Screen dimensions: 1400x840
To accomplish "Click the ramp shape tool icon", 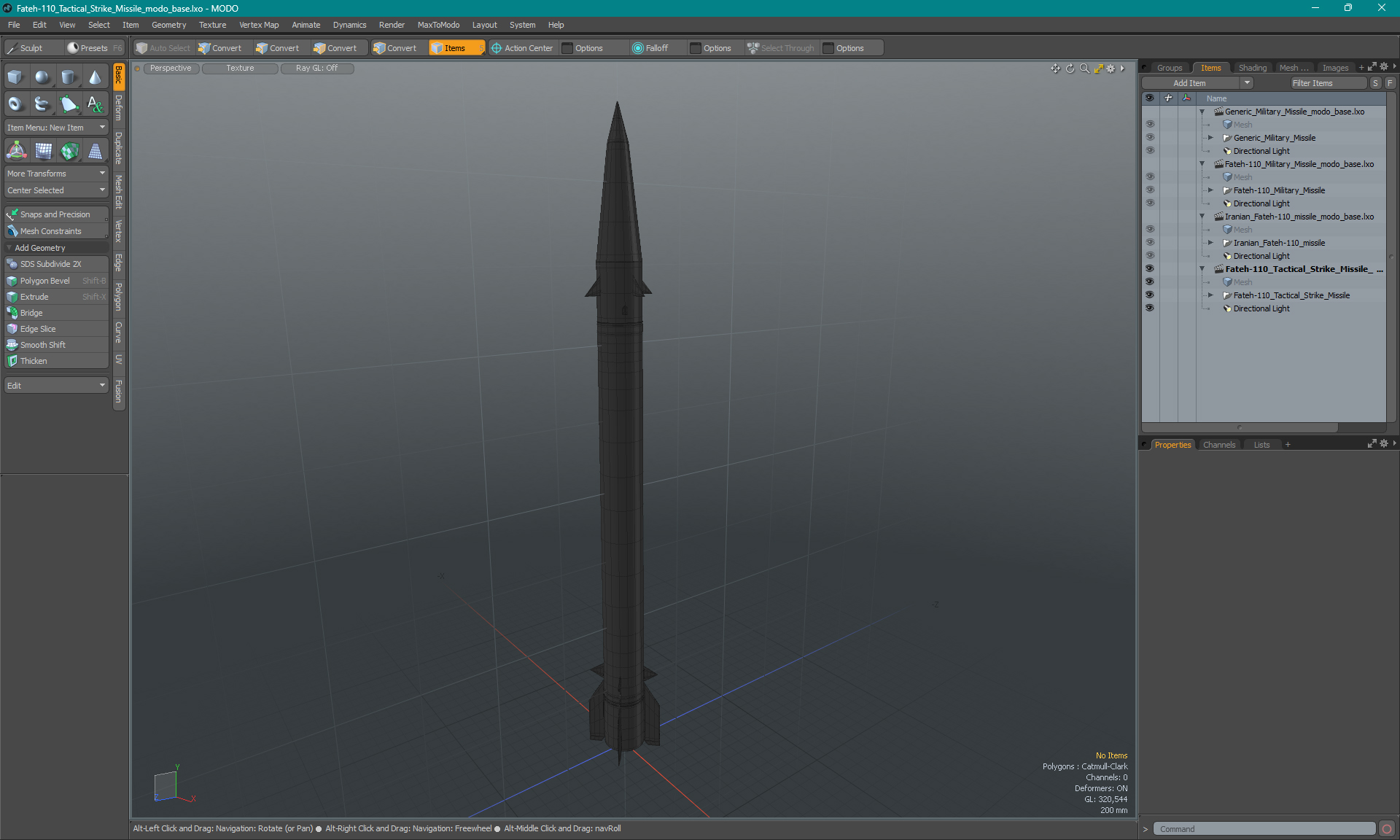I will point(96,151).
